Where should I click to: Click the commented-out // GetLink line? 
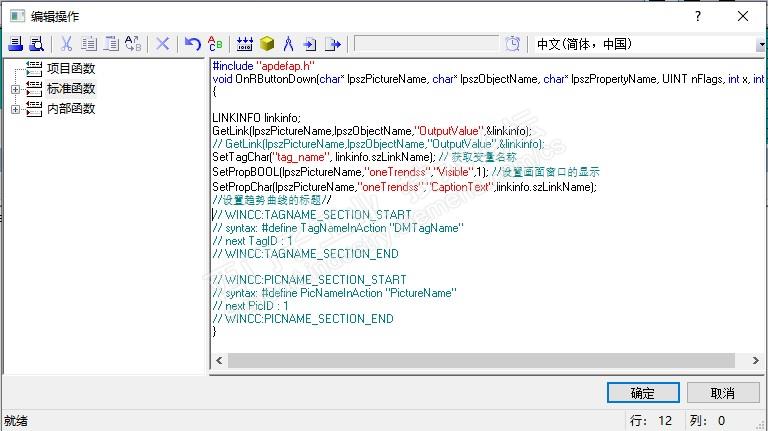point(378,144)
